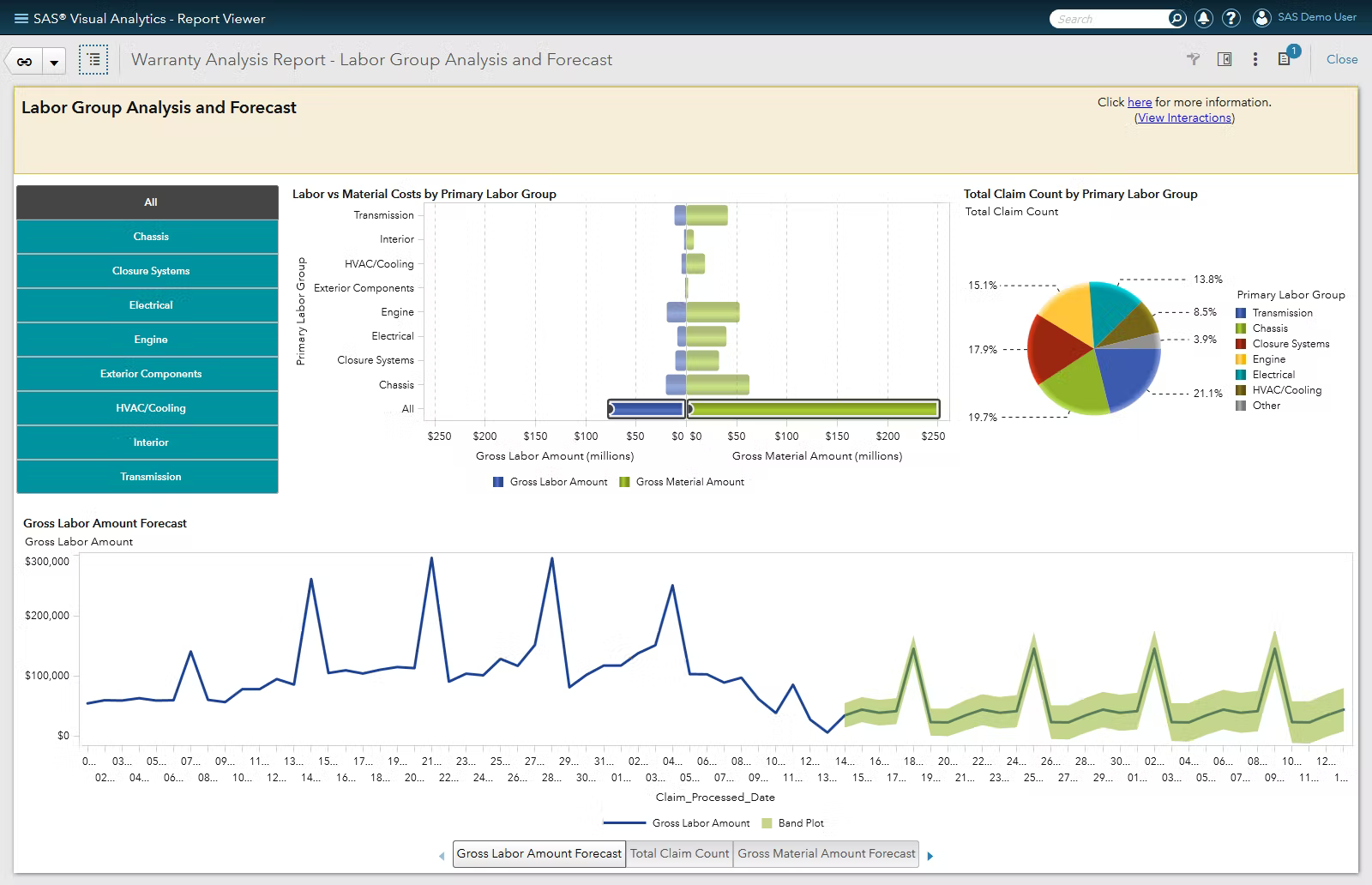The height and width of the screenshot is (885, 1372).
Task: Filter by the HVAC/Cooling button
Action: pyautogui.click(x=147, y=408)
